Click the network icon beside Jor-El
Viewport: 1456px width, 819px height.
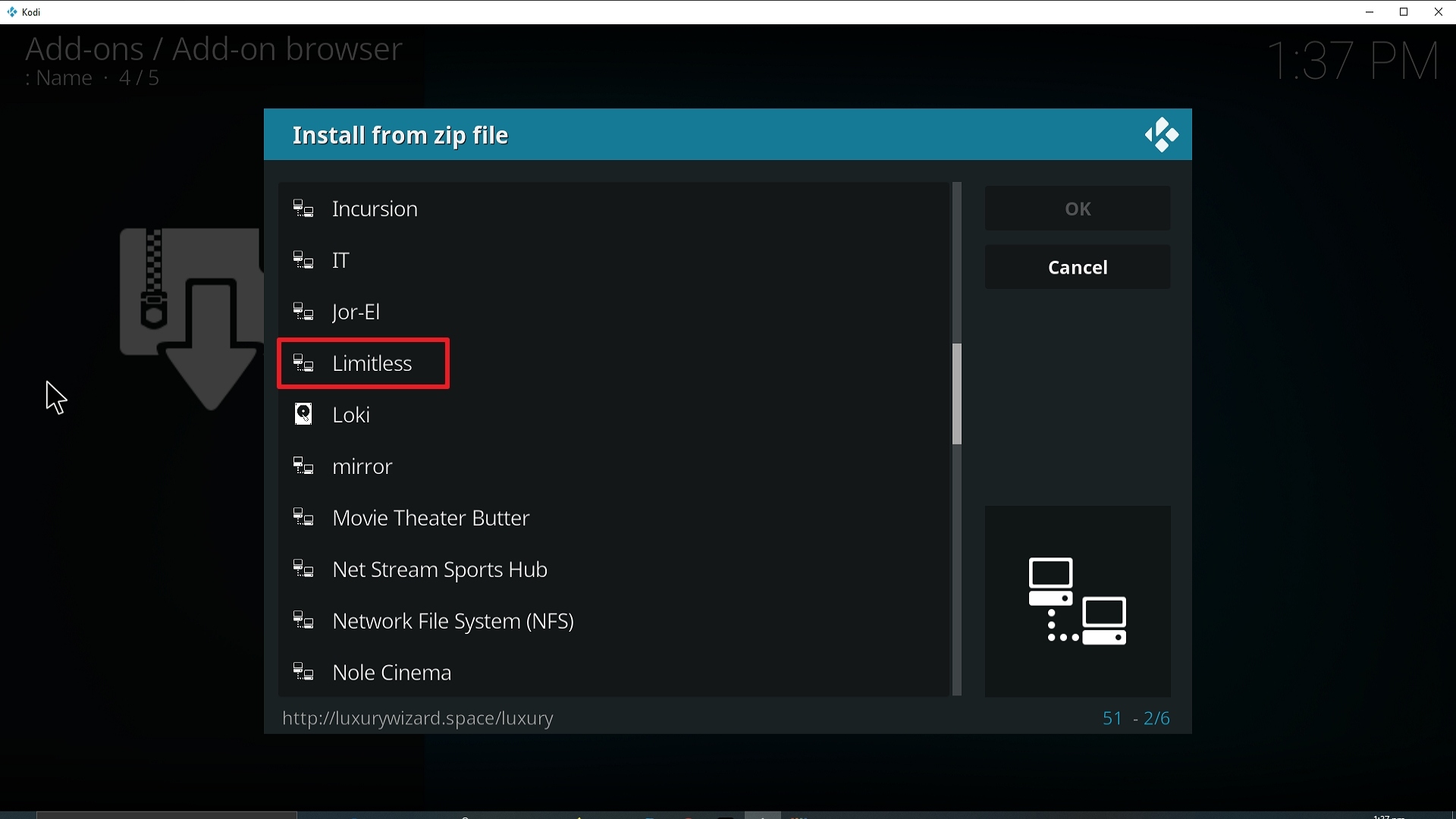303,312
